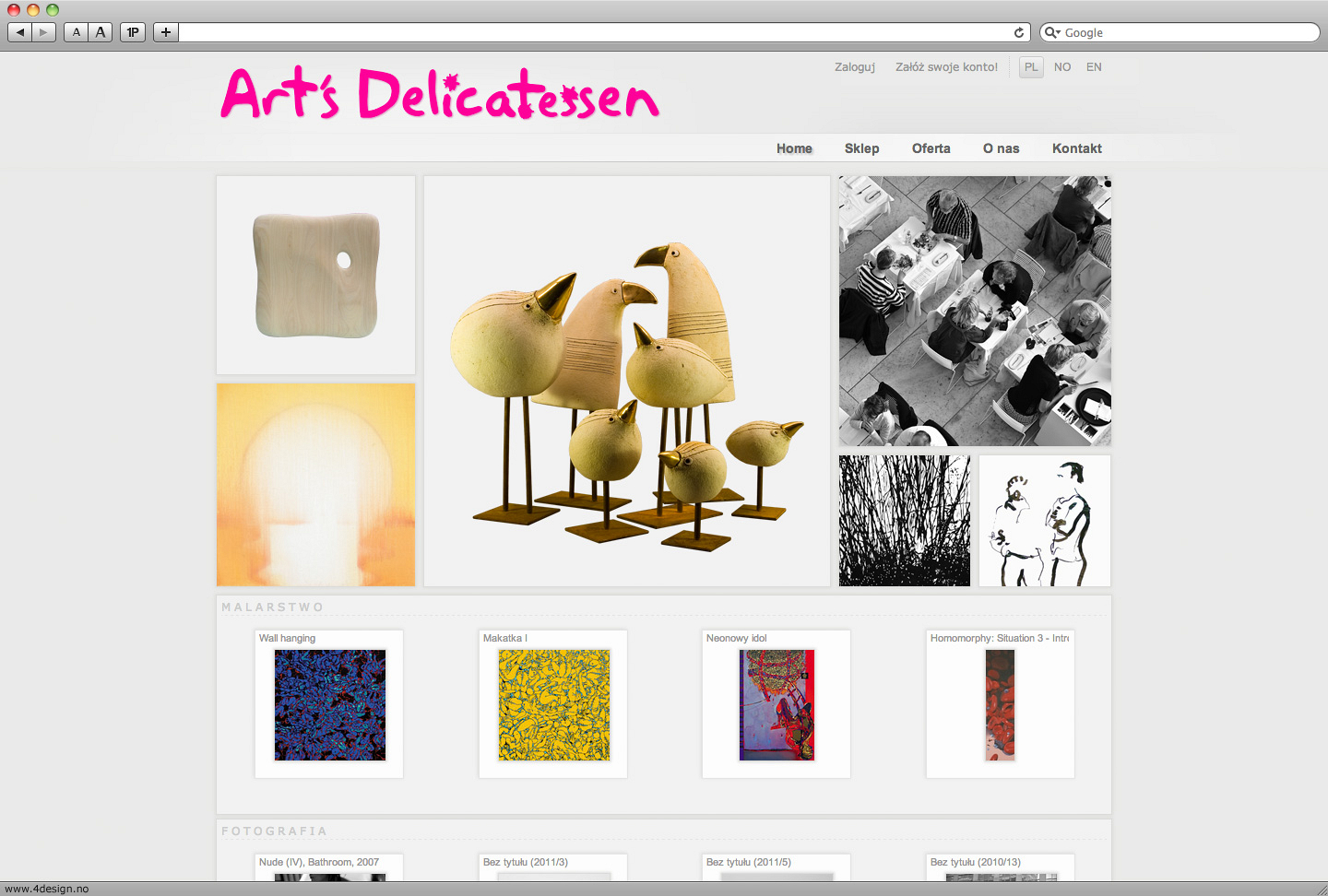Image resolution: width=1328 pixels, height=896 pixels.
Task: Click the Art's Delicatessen logo
Action: pos(440,94)
